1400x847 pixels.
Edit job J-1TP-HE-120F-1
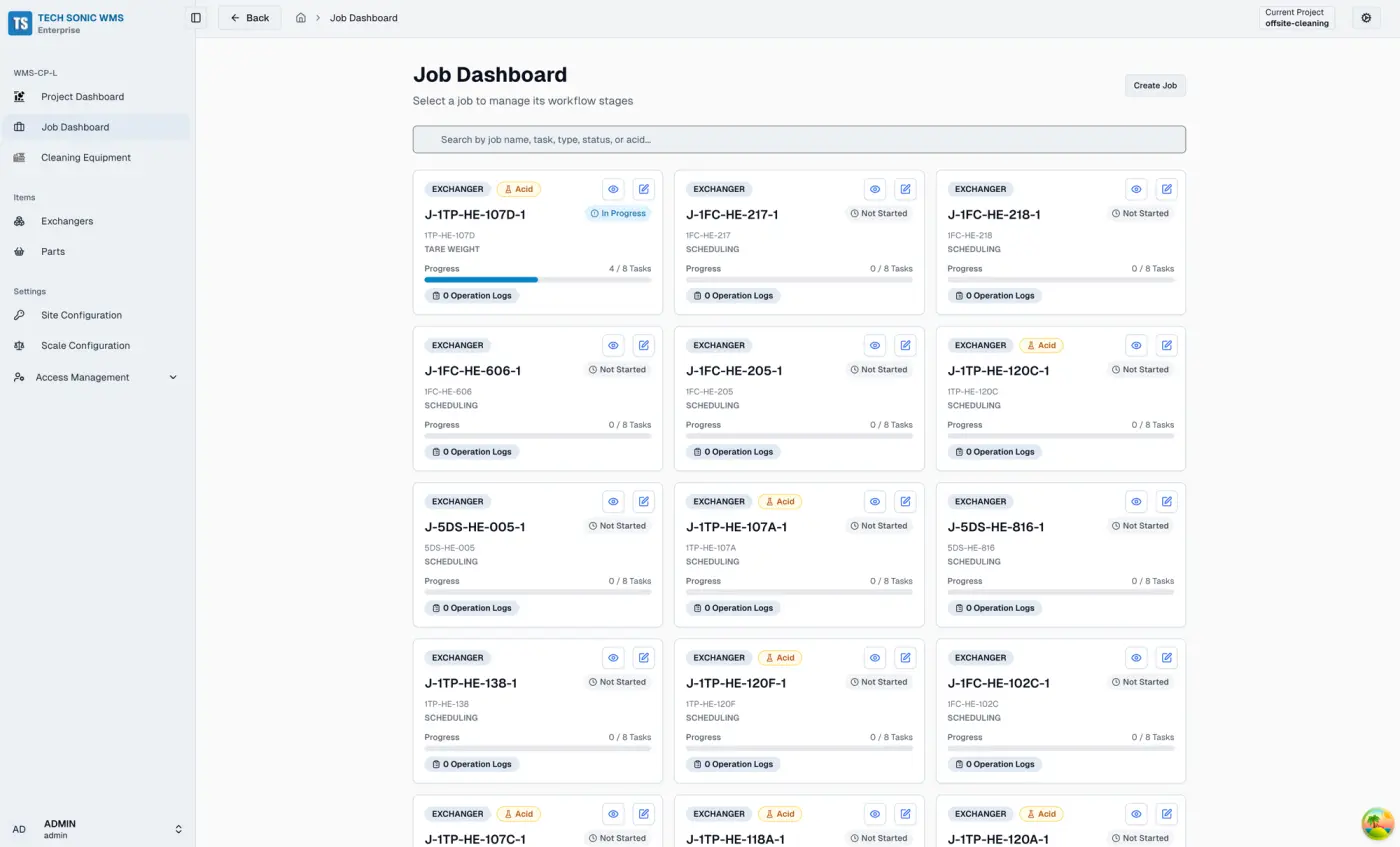coord(905,657)
